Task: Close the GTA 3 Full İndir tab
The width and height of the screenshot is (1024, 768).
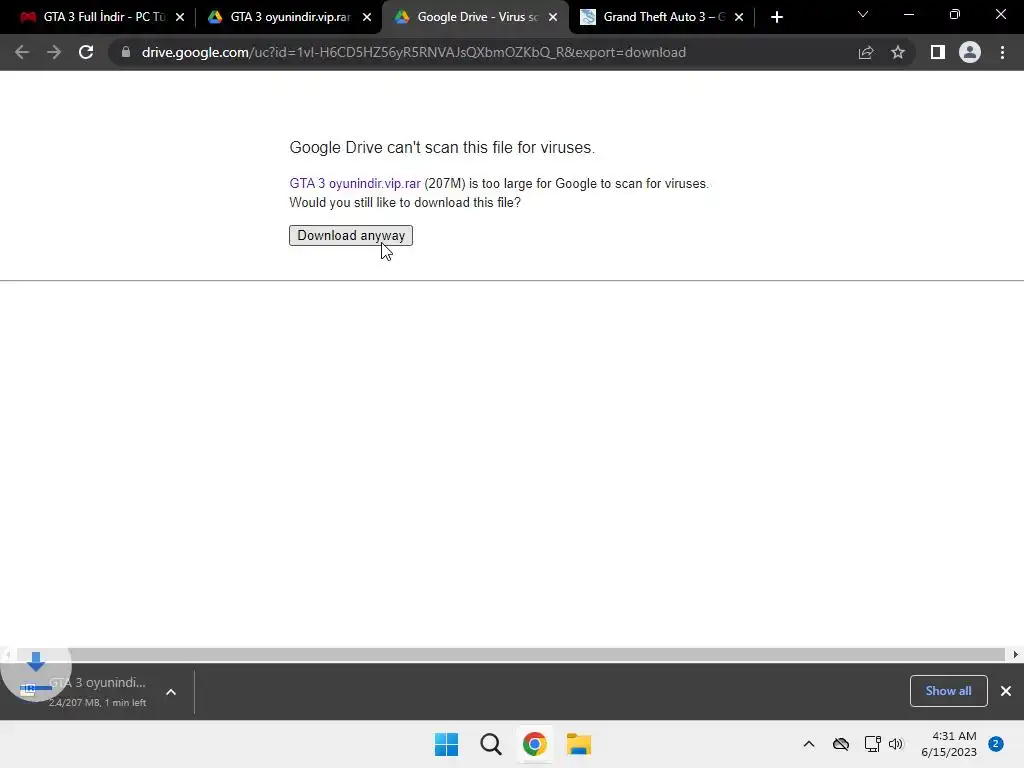Action: click(180, 17)
